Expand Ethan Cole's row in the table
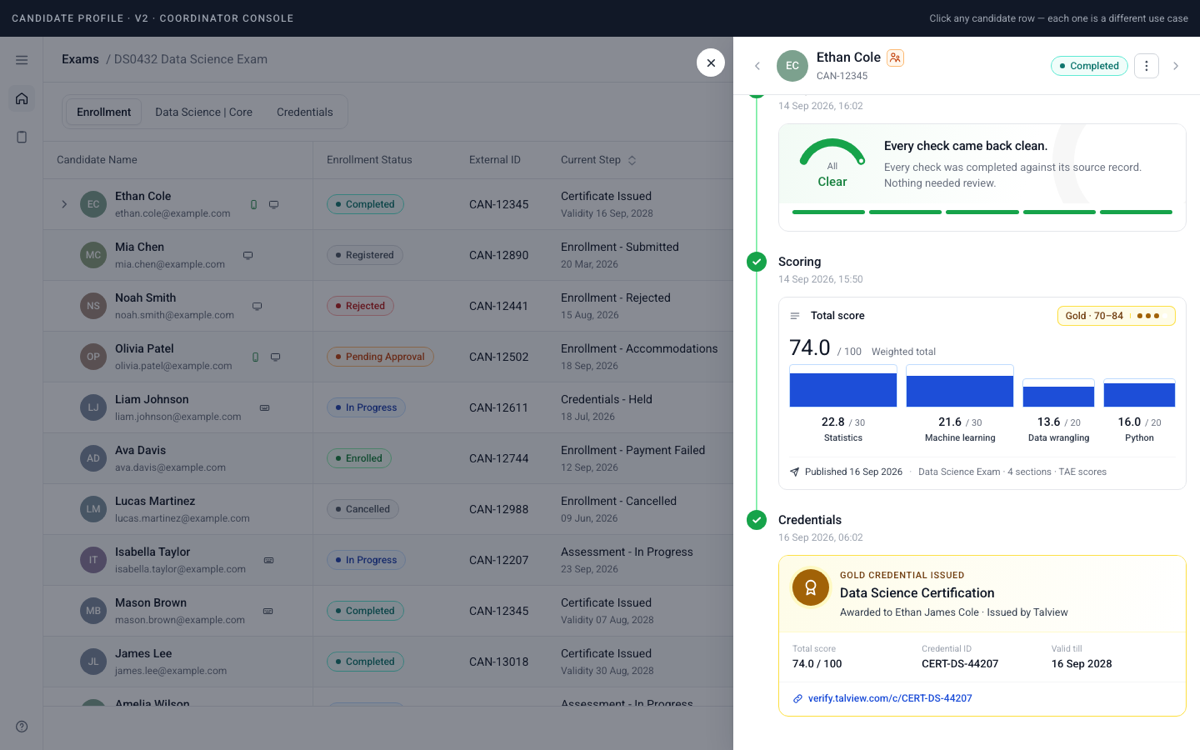 click(64, 205)
